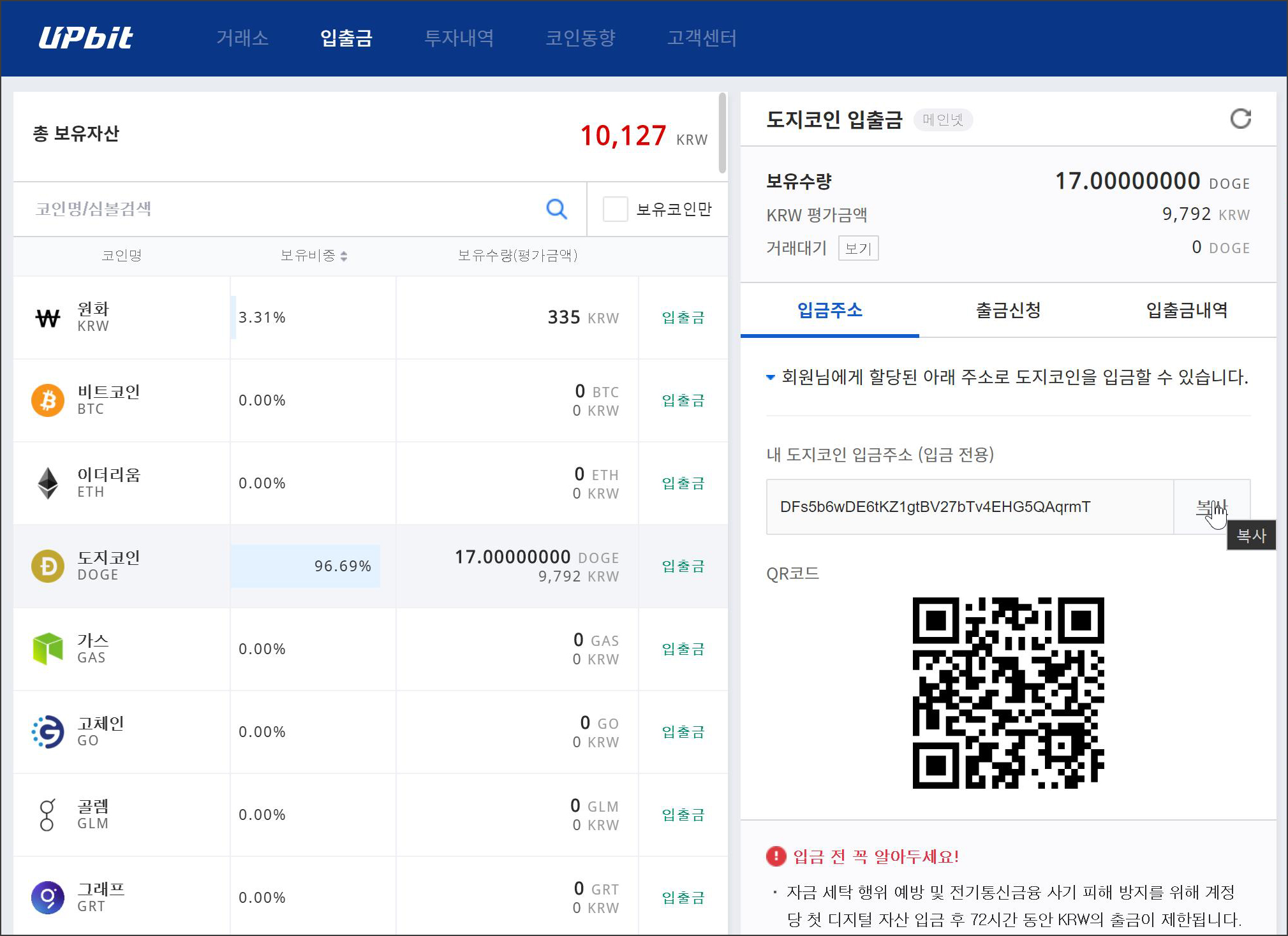Select the Ethereum coin icon
Viewport: 1288px width, 936px height.
pos(48,483)
